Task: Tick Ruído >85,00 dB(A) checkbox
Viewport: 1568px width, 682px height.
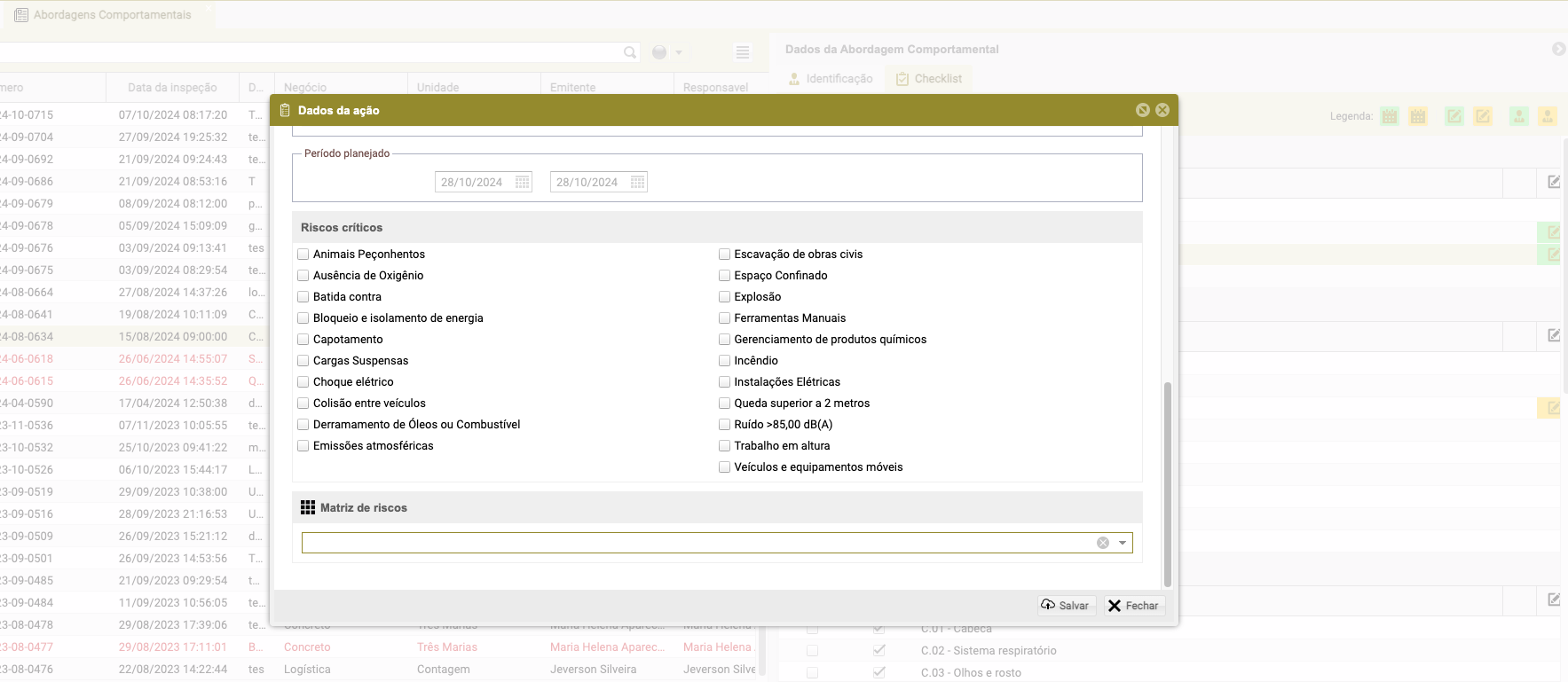Action: (724, 425)
